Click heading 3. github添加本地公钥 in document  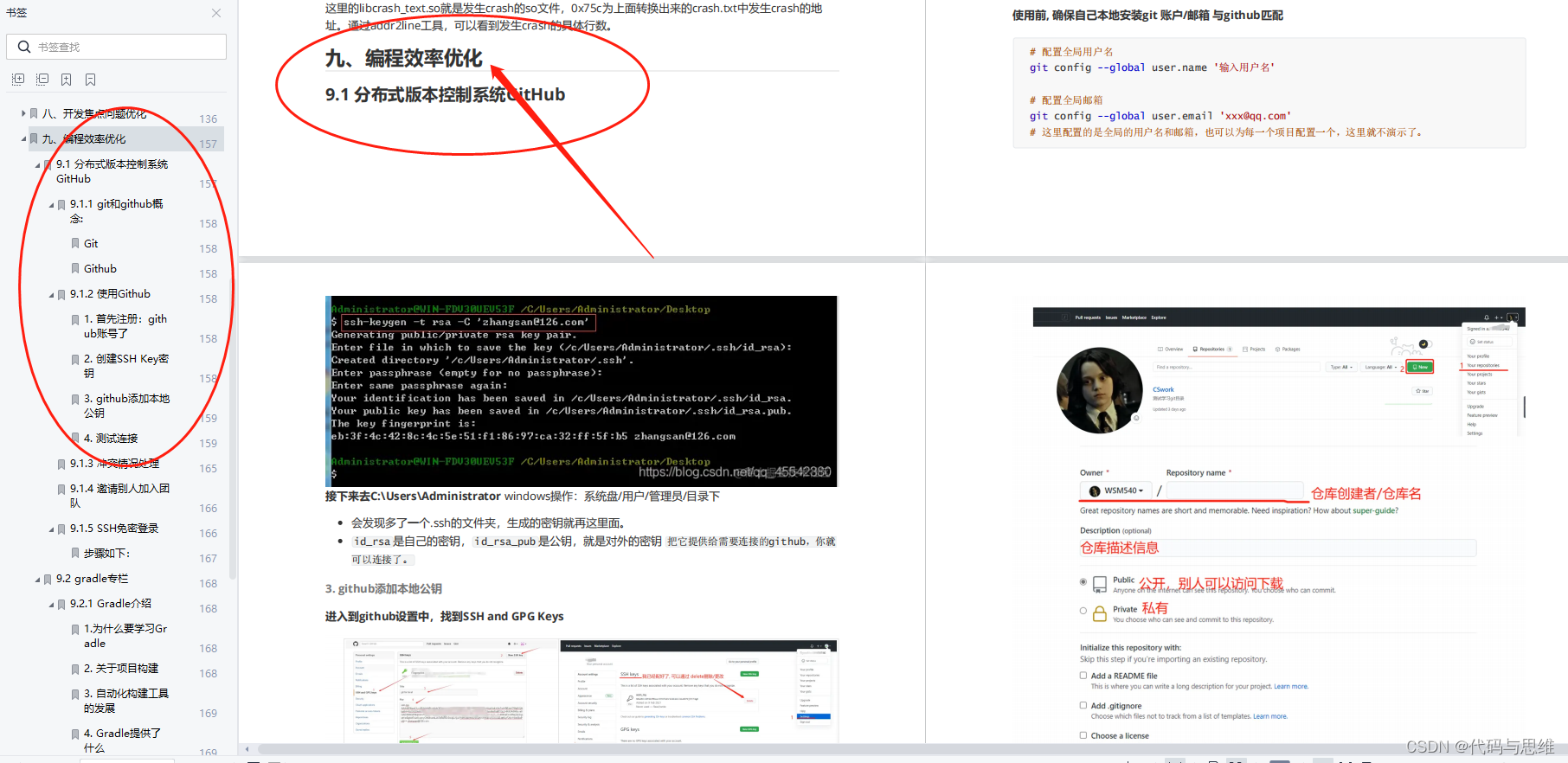(x=383, y=588)
